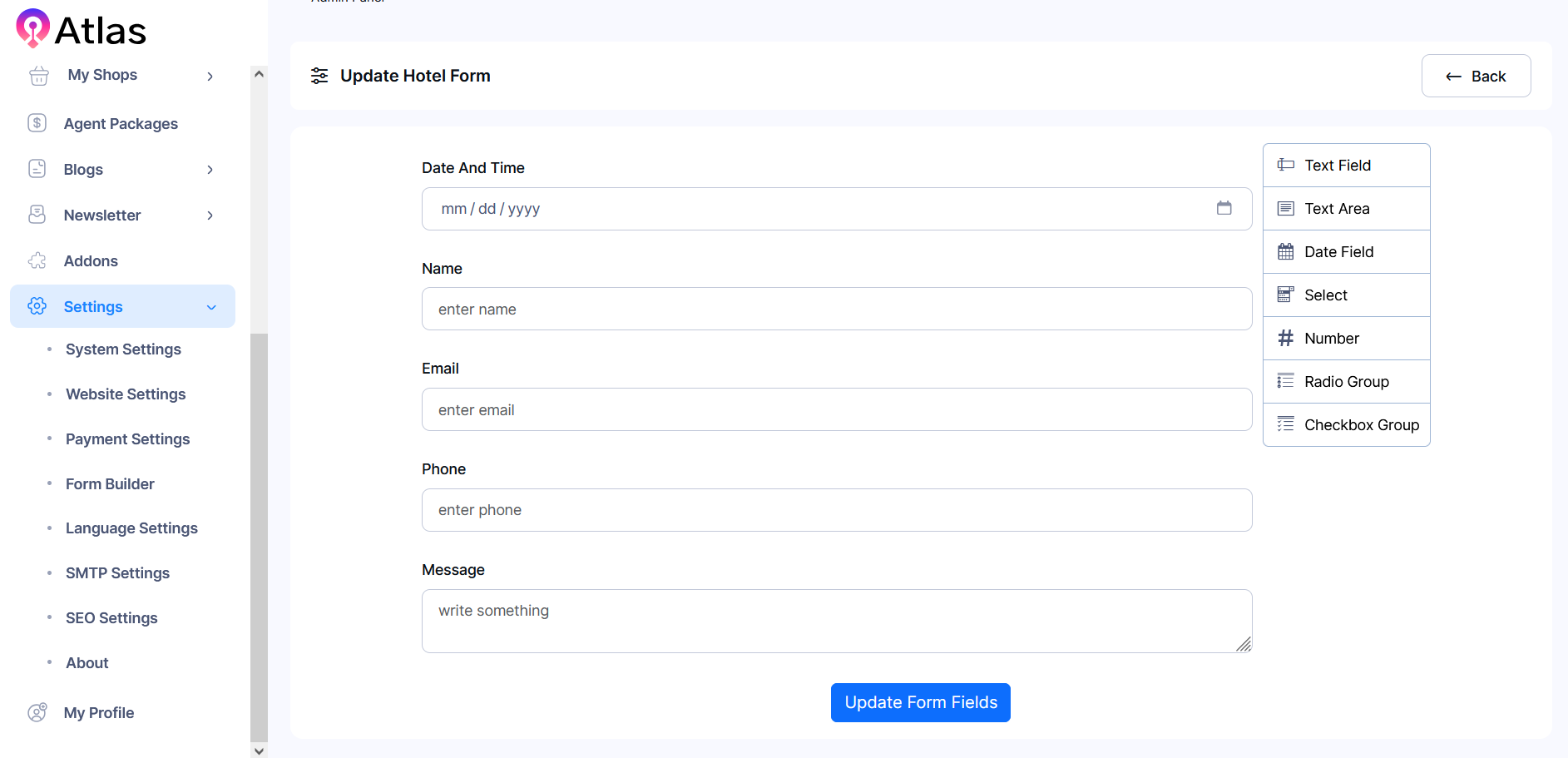Click the Atlas logo icon

tap(33, 28)
